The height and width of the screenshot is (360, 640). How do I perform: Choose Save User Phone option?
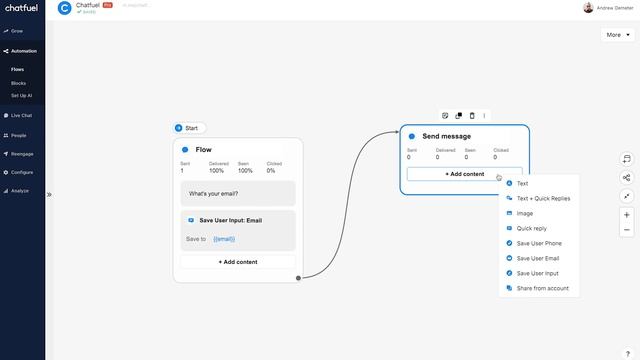(x=539, y=243)
